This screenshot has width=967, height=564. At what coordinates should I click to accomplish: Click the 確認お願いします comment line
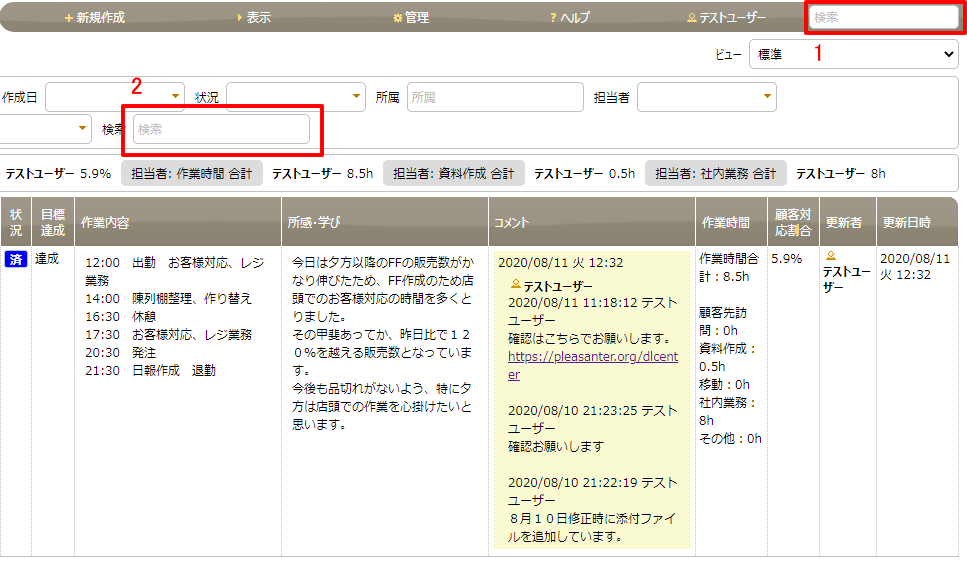[556, 446]
